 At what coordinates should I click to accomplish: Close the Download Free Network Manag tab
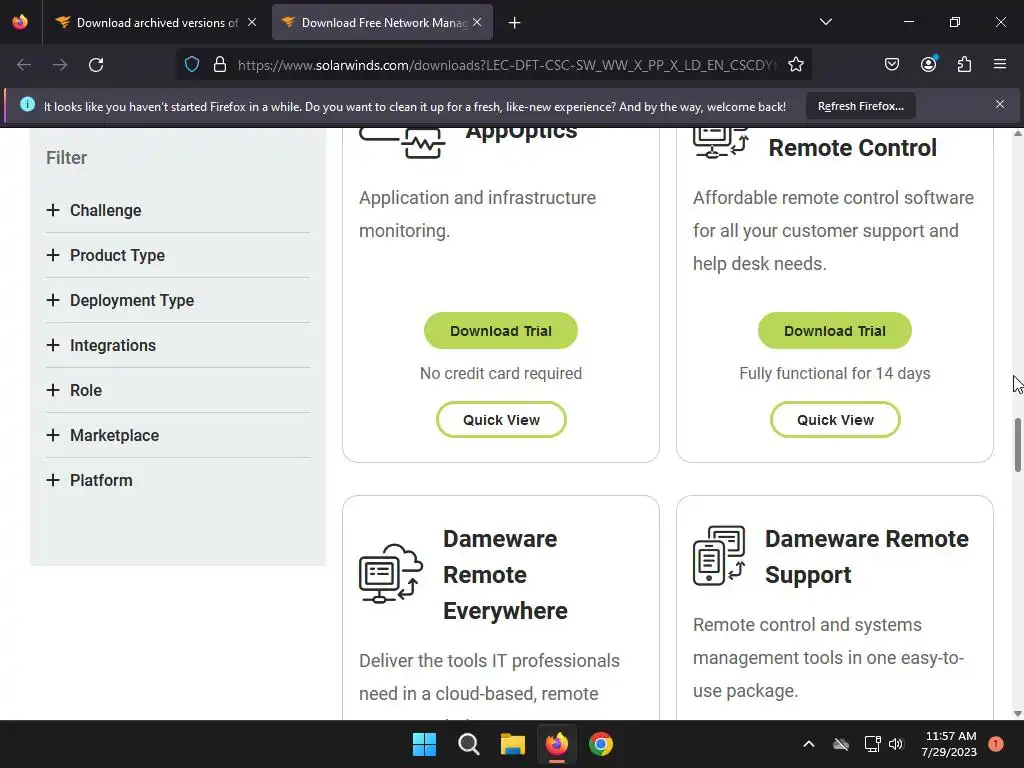pyautogui.click(x=477, y=22)
